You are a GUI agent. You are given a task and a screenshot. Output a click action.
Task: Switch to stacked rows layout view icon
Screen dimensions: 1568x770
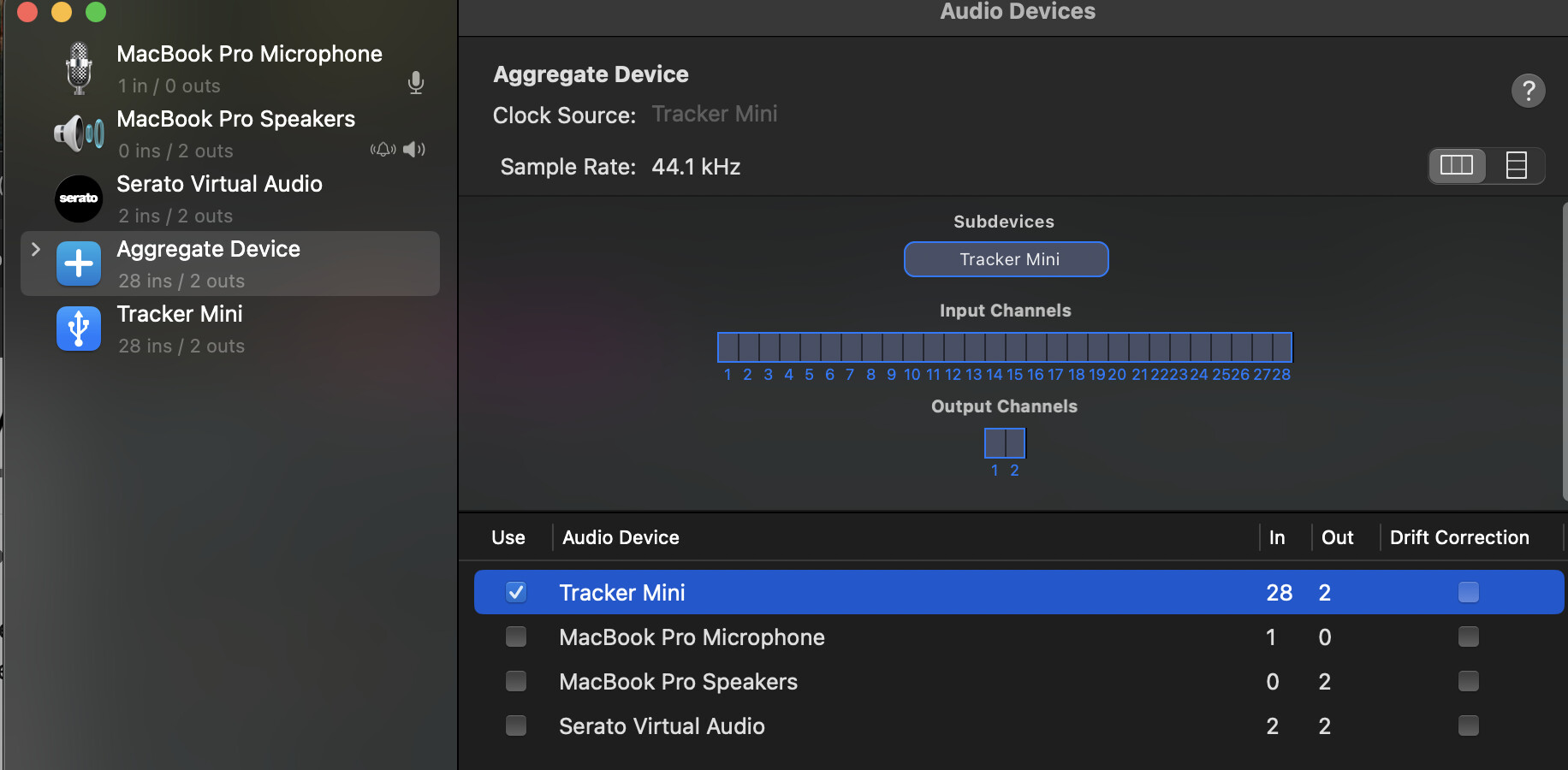(1516, 165)
